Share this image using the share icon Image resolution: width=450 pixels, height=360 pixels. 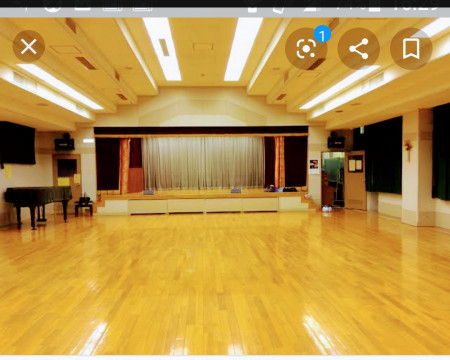359,49
